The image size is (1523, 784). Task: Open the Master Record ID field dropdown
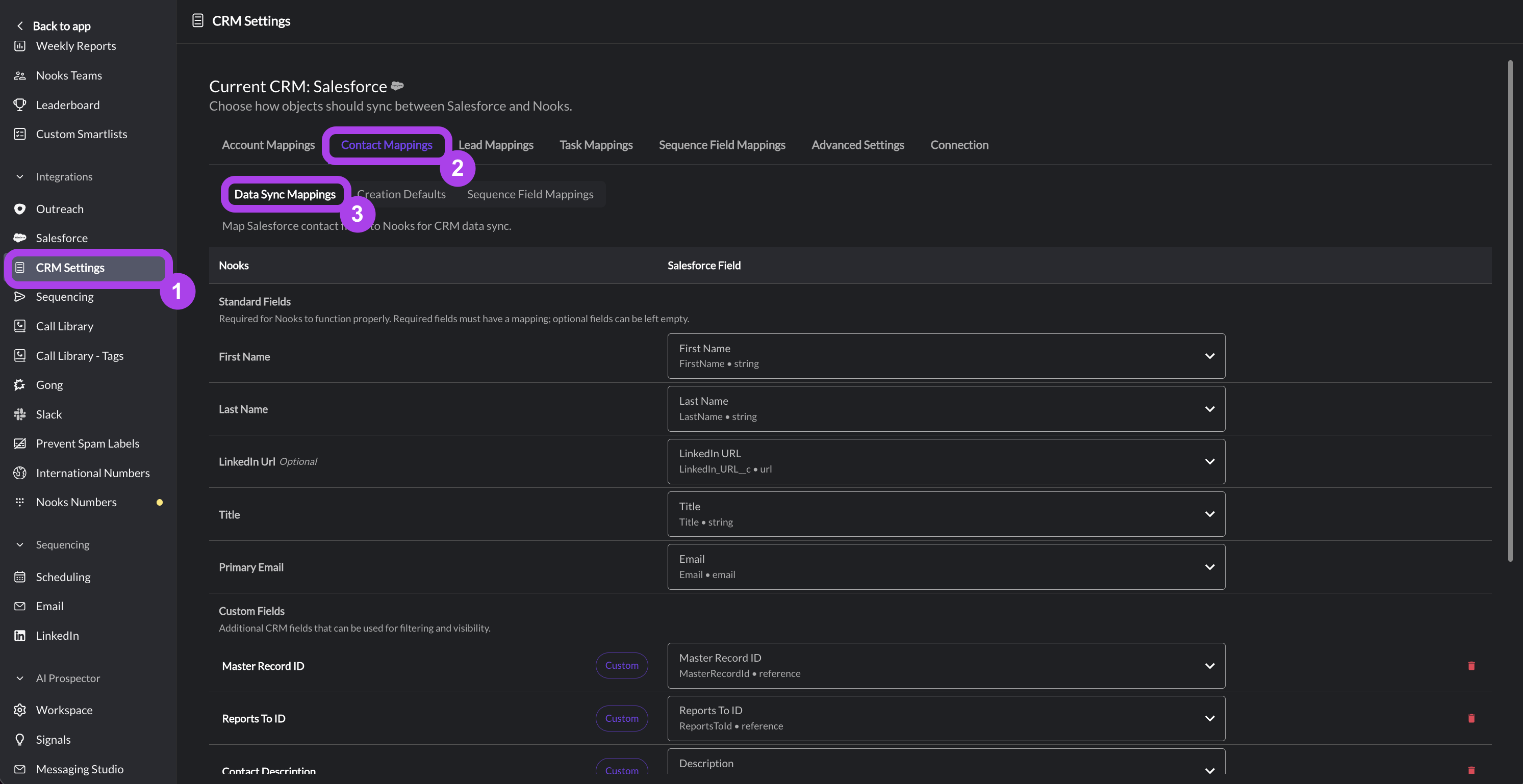[x=946, y=666]
